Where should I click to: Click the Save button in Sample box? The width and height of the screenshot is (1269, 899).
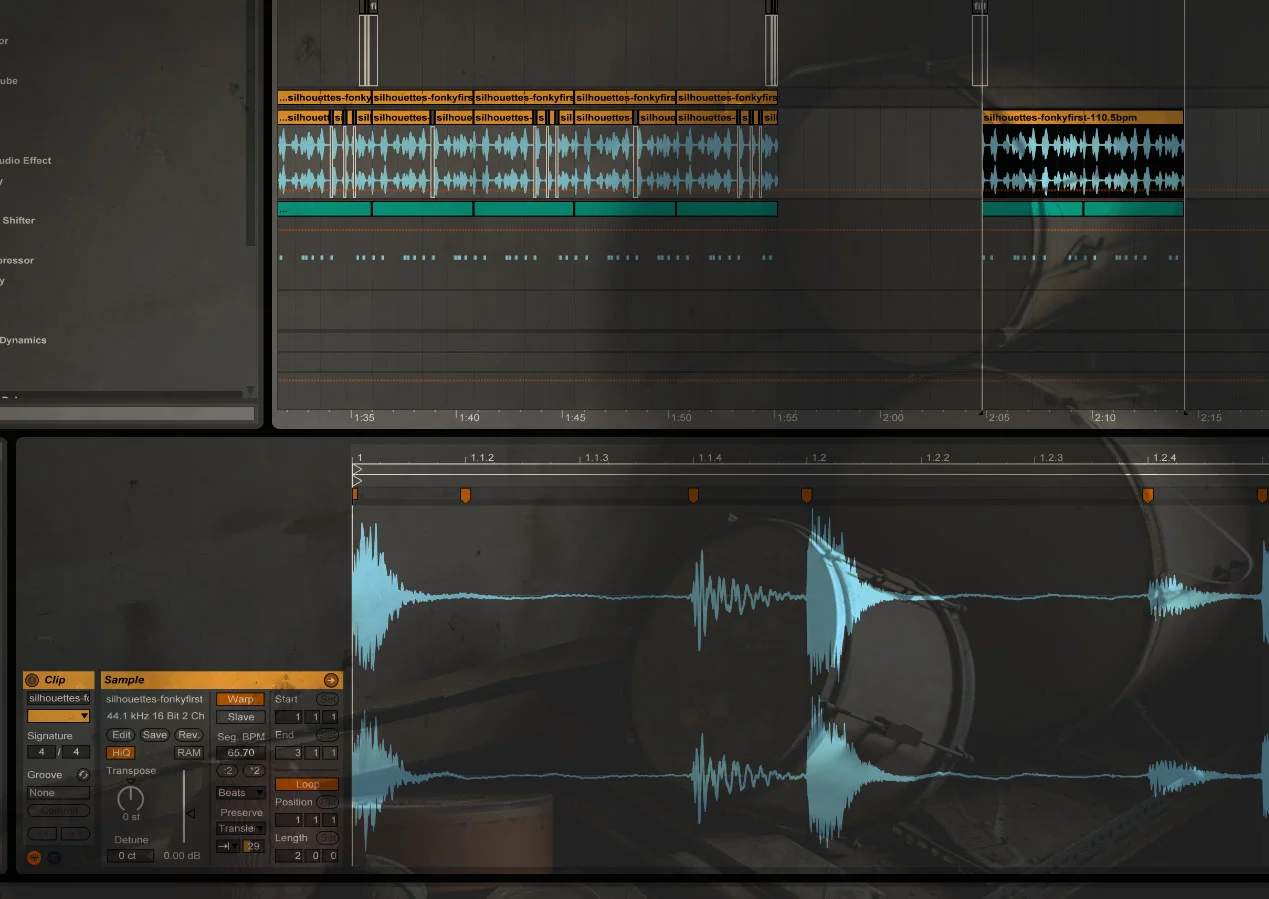click(155, 735)
